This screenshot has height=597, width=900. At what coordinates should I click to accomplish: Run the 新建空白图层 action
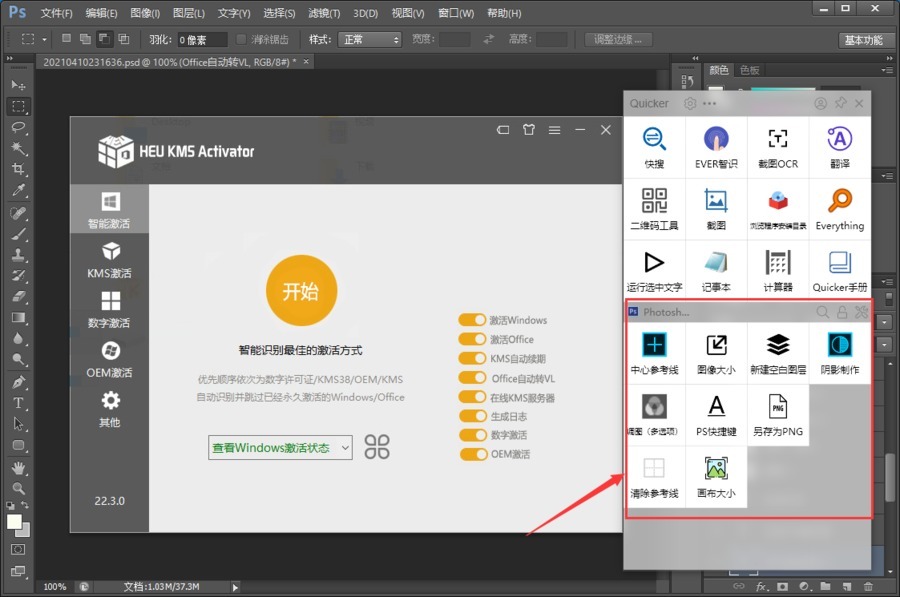coord(778,354)
